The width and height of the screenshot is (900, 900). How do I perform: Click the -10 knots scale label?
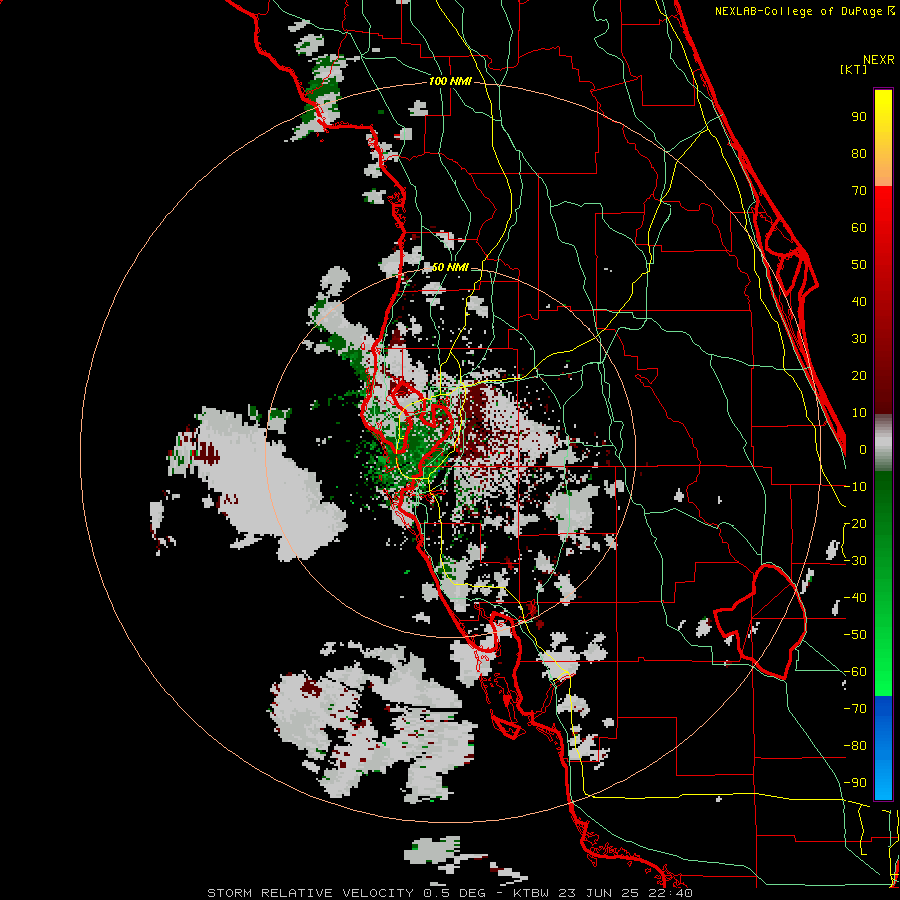[x=855, y=487]
